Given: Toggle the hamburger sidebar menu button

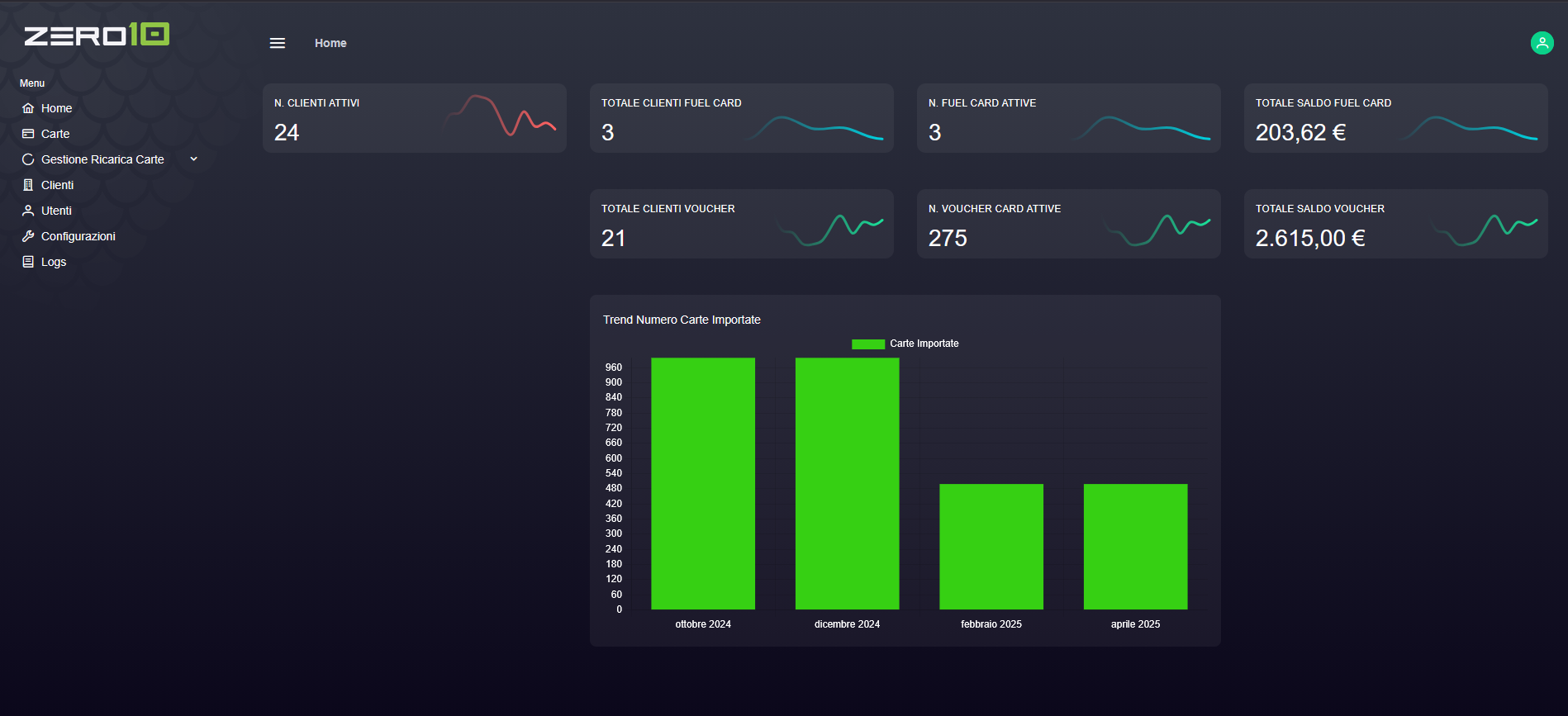Looking at the screenshot, I should [278, 43].
